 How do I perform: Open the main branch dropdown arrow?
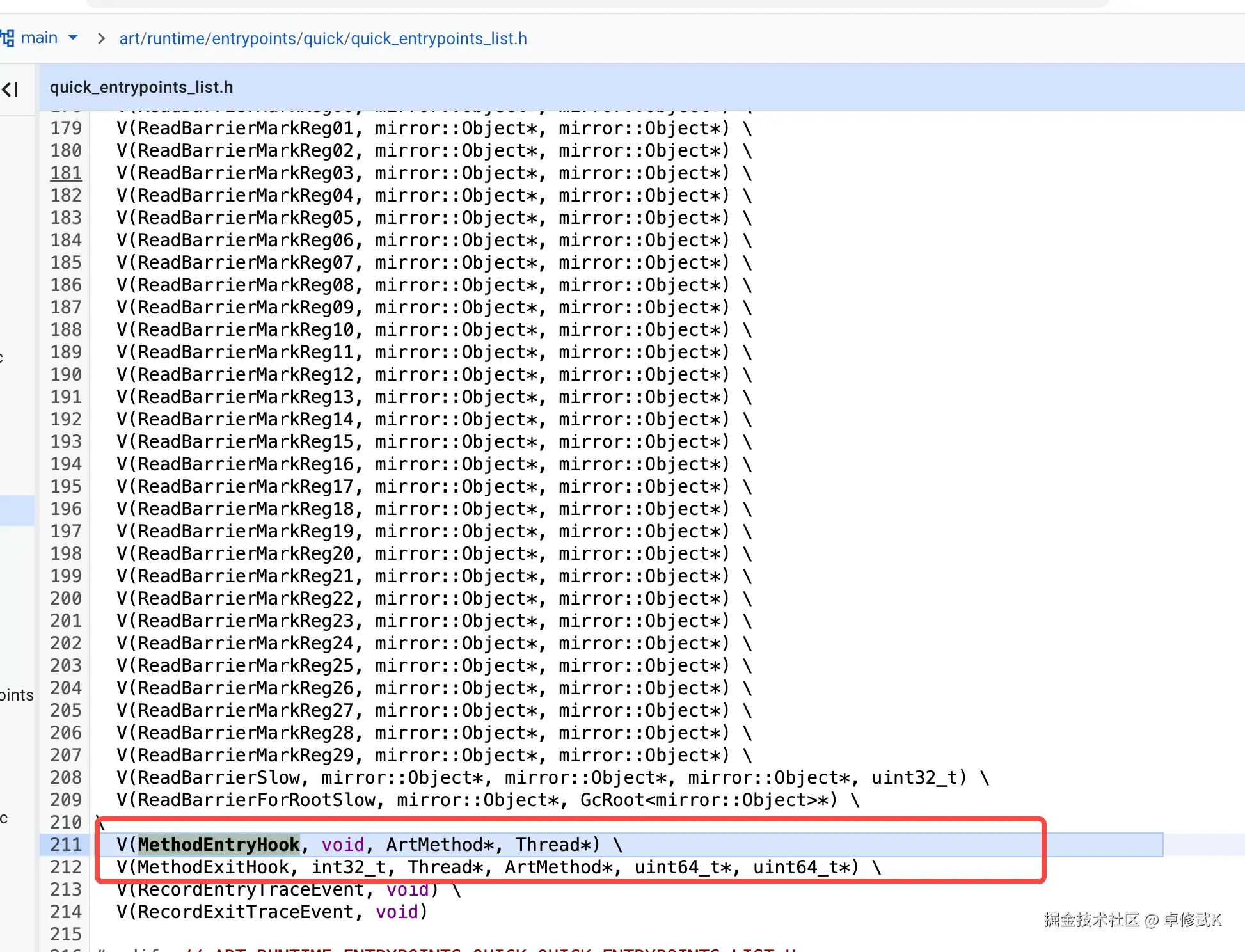click(x=73, y=38)
